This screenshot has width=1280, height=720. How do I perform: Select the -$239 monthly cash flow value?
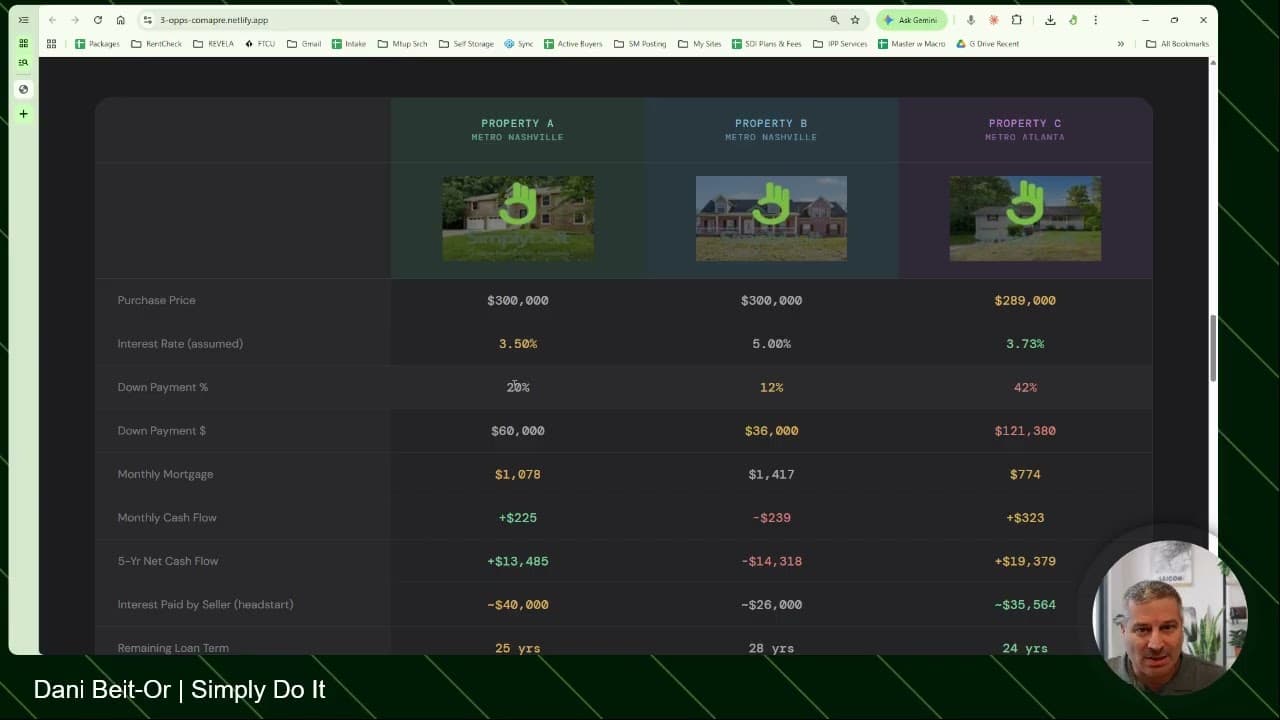771,518
